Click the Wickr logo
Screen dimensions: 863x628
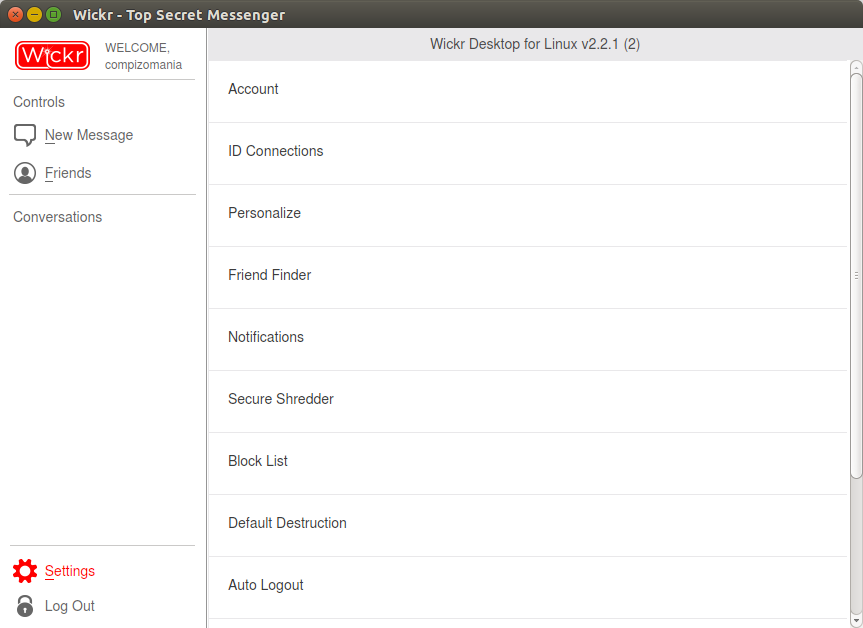tap(52, 56)
